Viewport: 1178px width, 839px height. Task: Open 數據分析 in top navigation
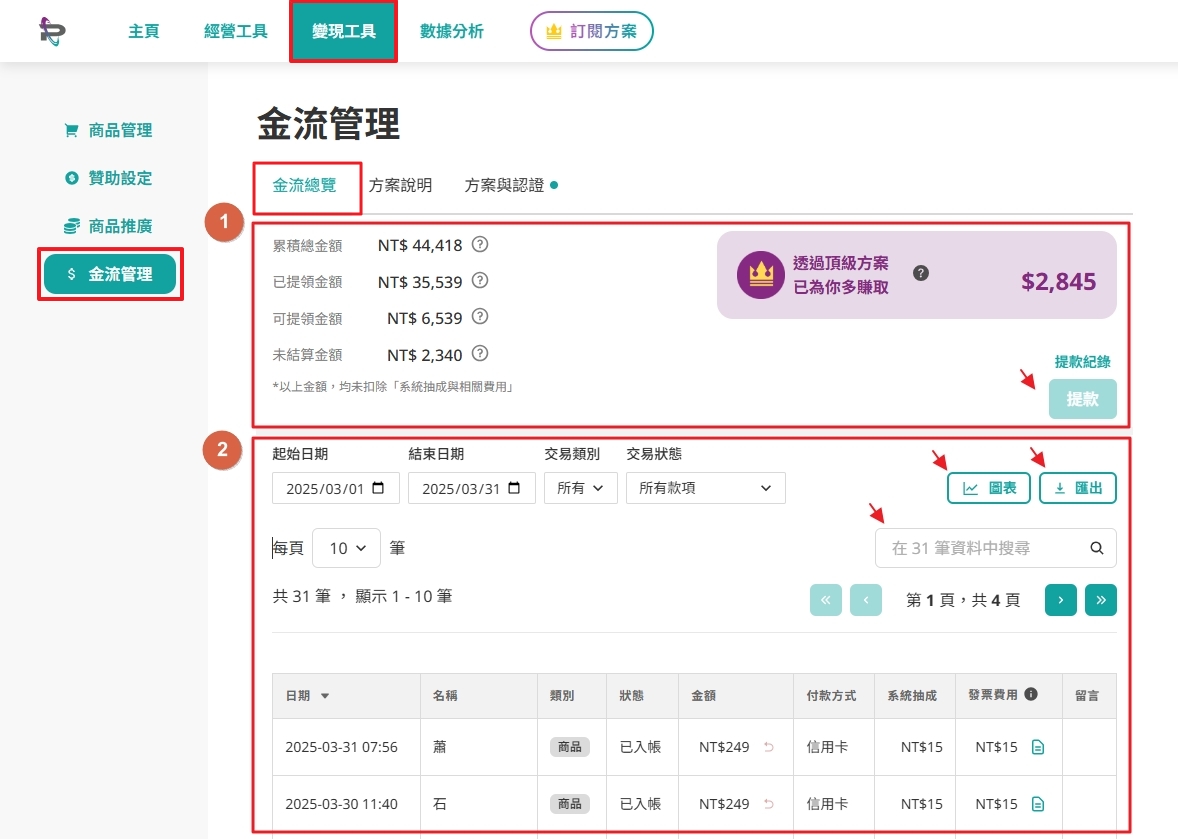point(452,32)
